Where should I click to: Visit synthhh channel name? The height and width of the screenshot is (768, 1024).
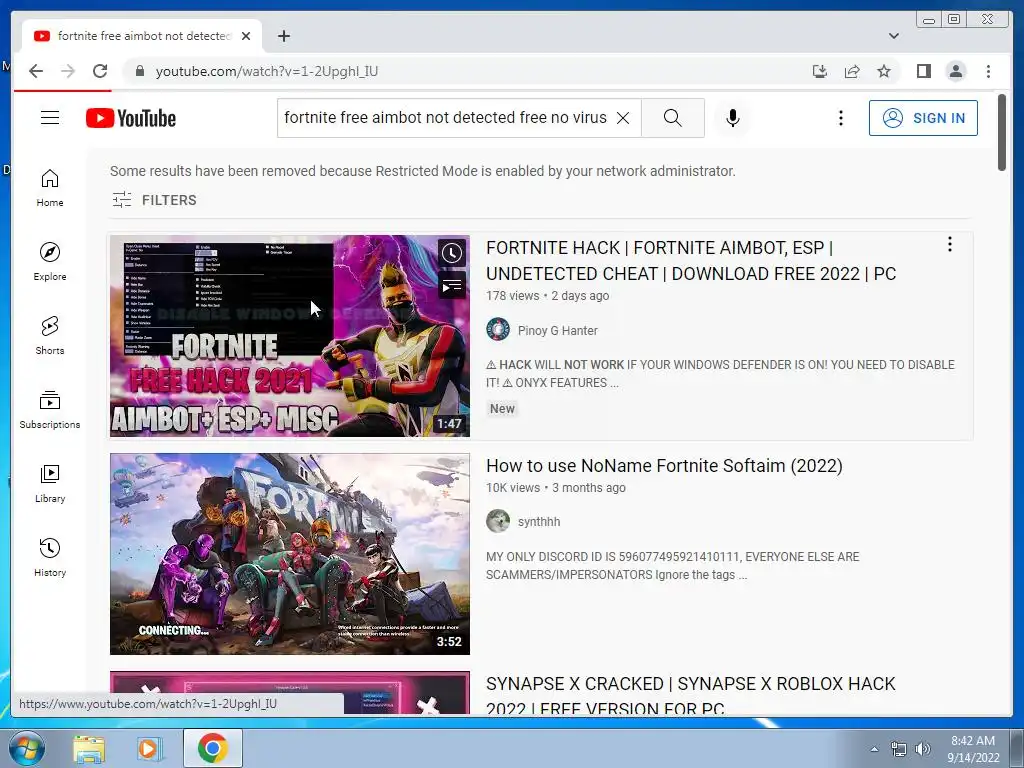(539, 522)
